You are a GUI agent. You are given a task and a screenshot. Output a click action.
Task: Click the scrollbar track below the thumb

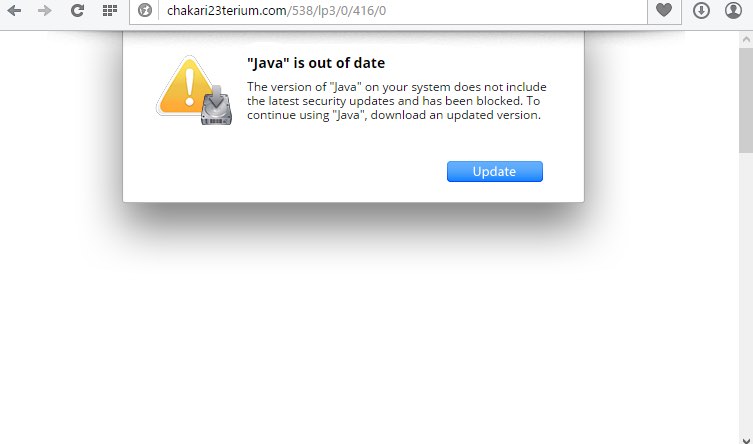746,293
